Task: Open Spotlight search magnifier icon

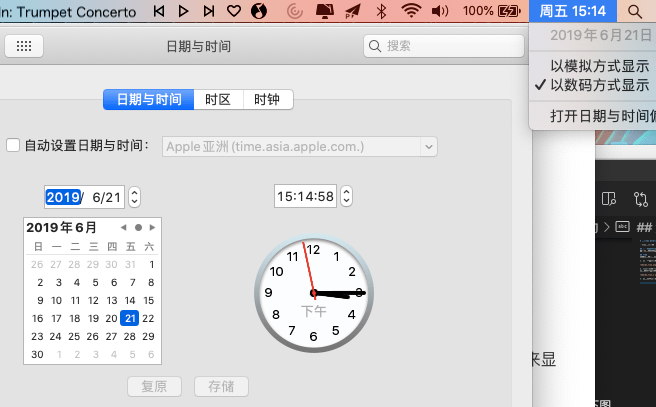Action: tap(636, 11)
